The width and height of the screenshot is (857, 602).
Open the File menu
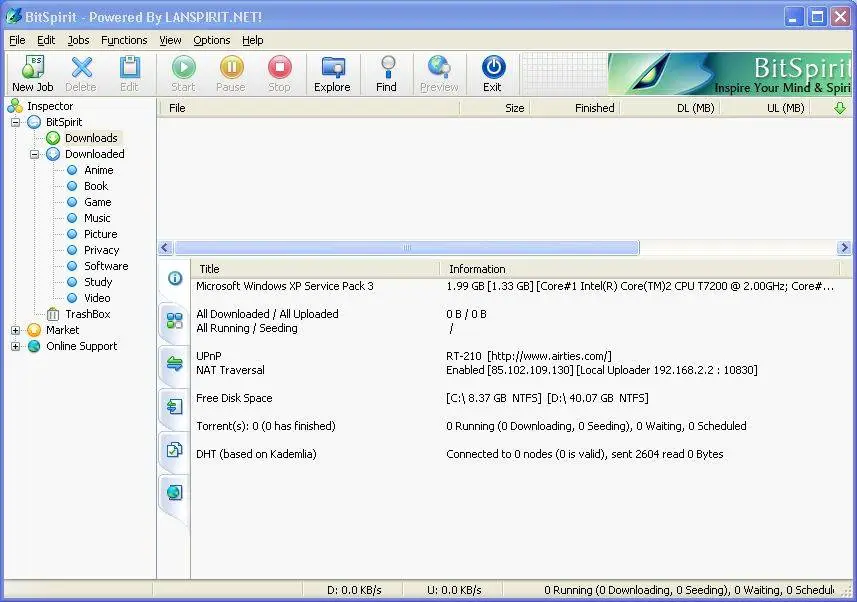[x=17, y=40]
